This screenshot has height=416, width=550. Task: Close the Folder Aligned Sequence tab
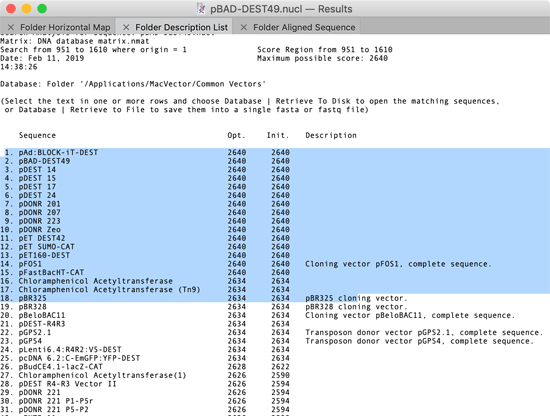point(244,27)
